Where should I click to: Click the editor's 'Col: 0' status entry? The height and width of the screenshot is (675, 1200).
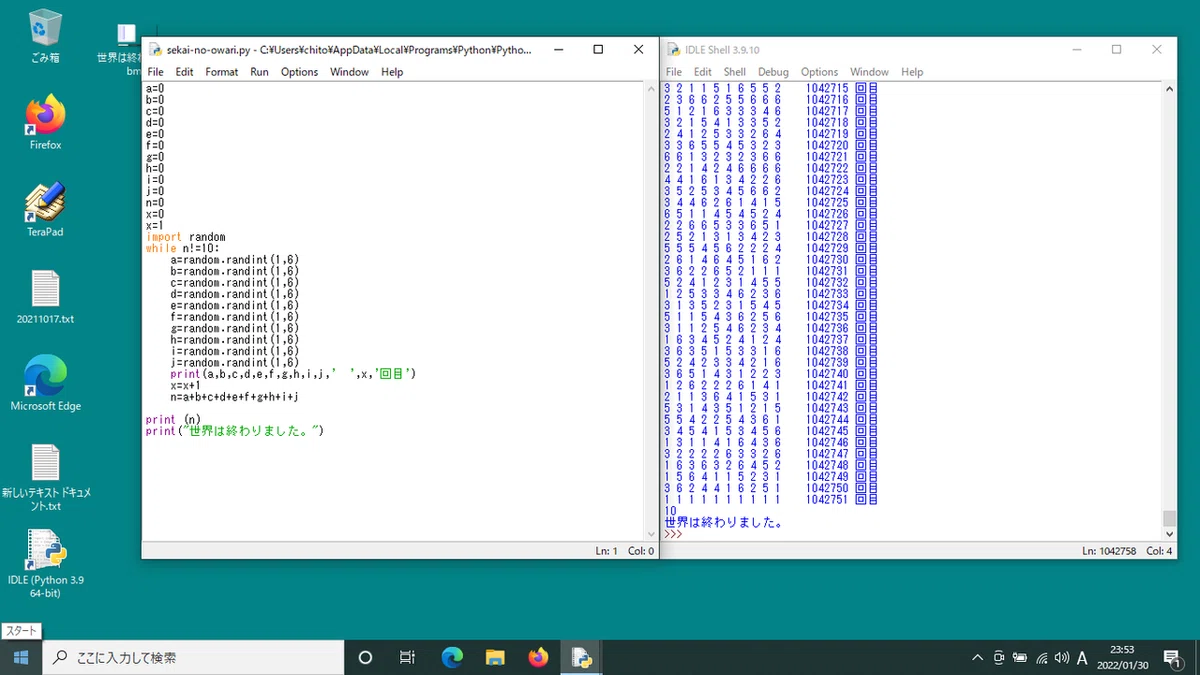coord(641,551)
